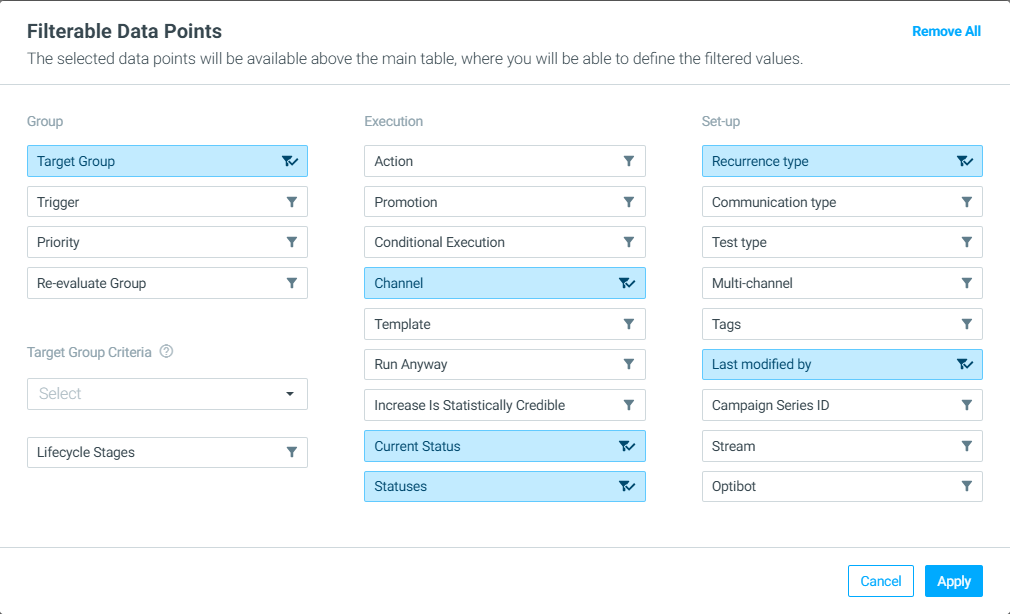Click the filter icon on Communication type
The width and height of the screenshot is (1010, 614).
967,202
